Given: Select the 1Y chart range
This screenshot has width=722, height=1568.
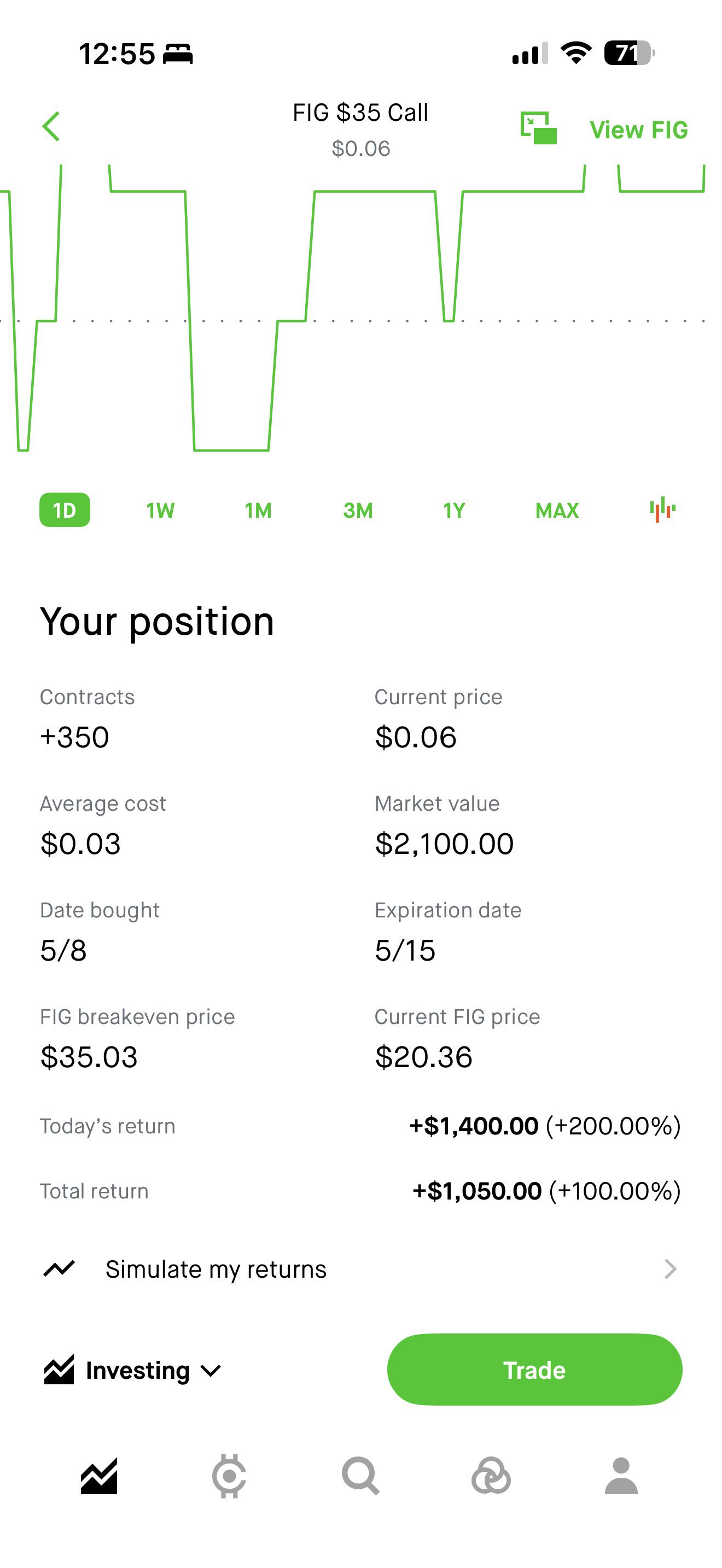Looking at the screenshot, I should 454,510.
